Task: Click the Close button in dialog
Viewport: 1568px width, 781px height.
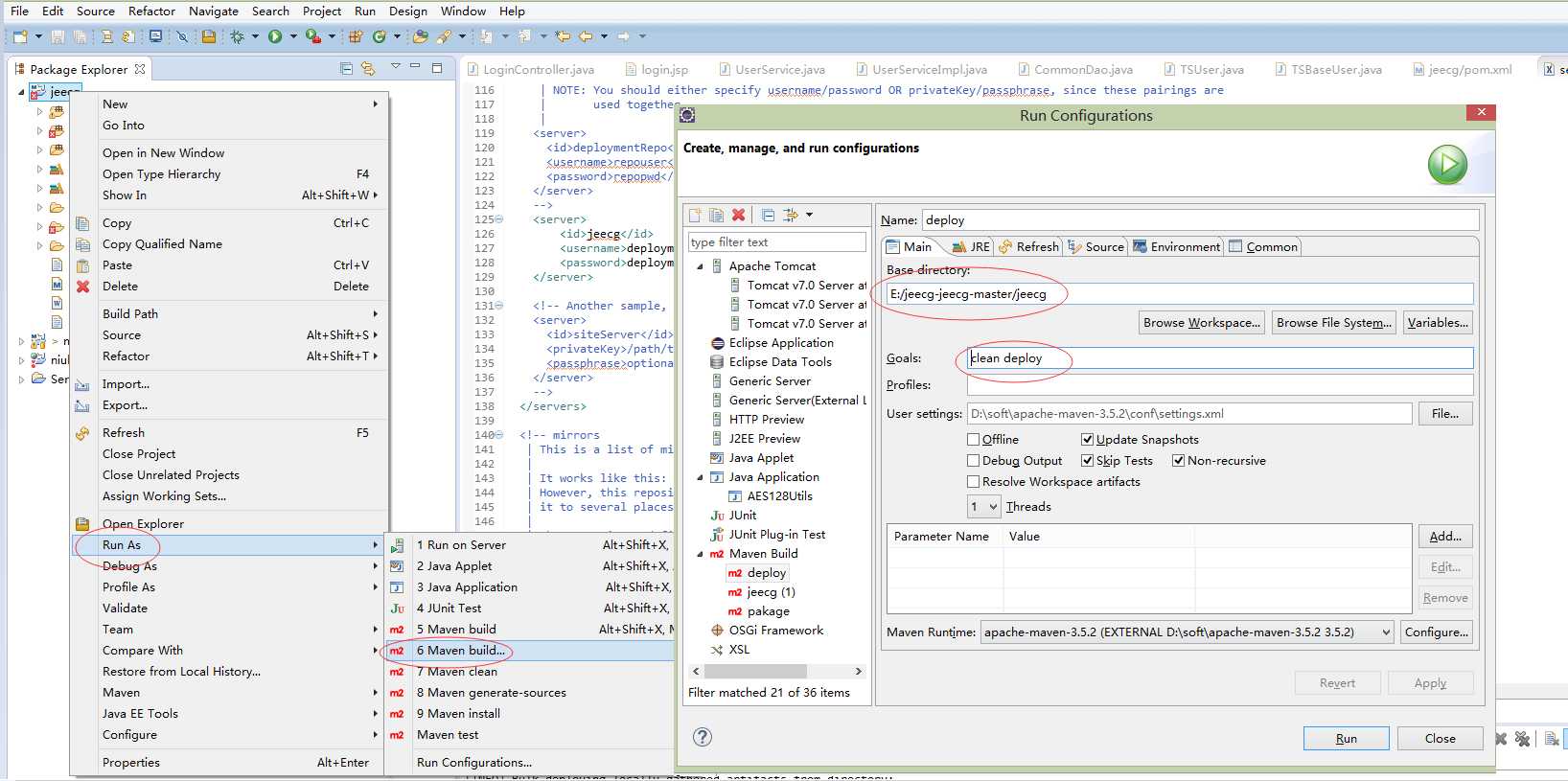Action: coord(1440,739)
